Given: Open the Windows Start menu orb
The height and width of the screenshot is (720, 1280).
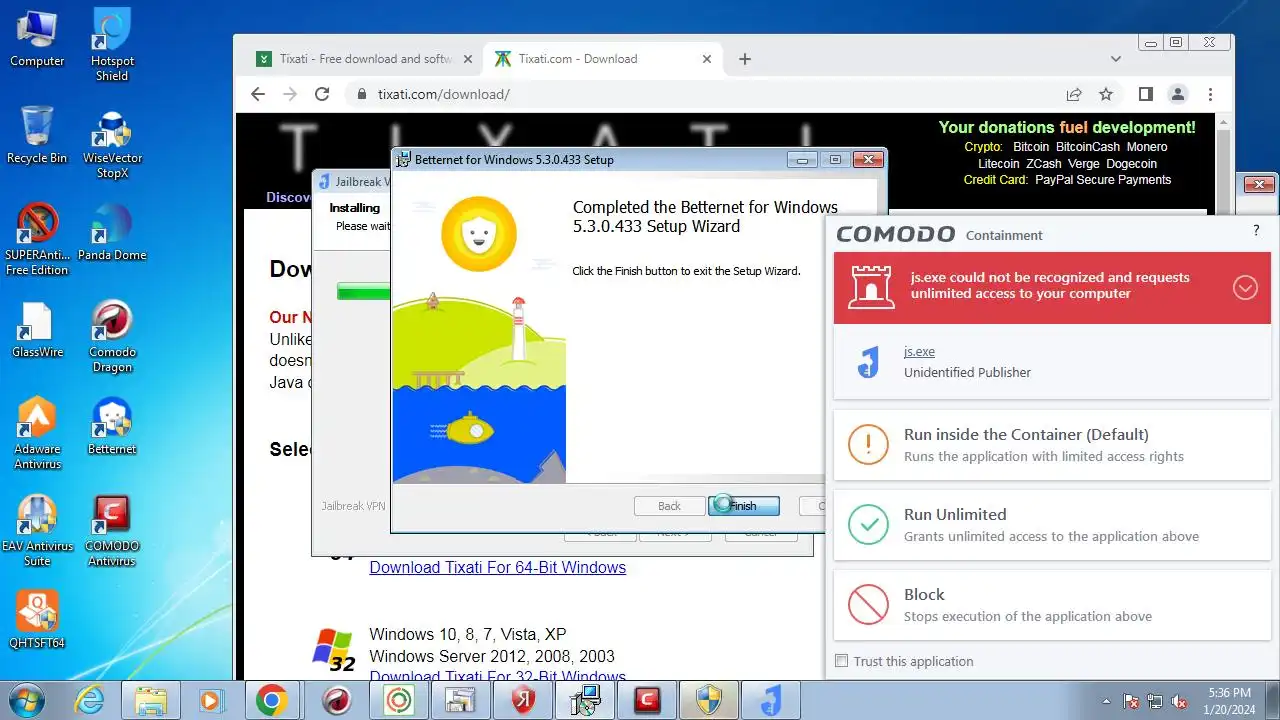Looking at the screenshot, I should [27, 700].
